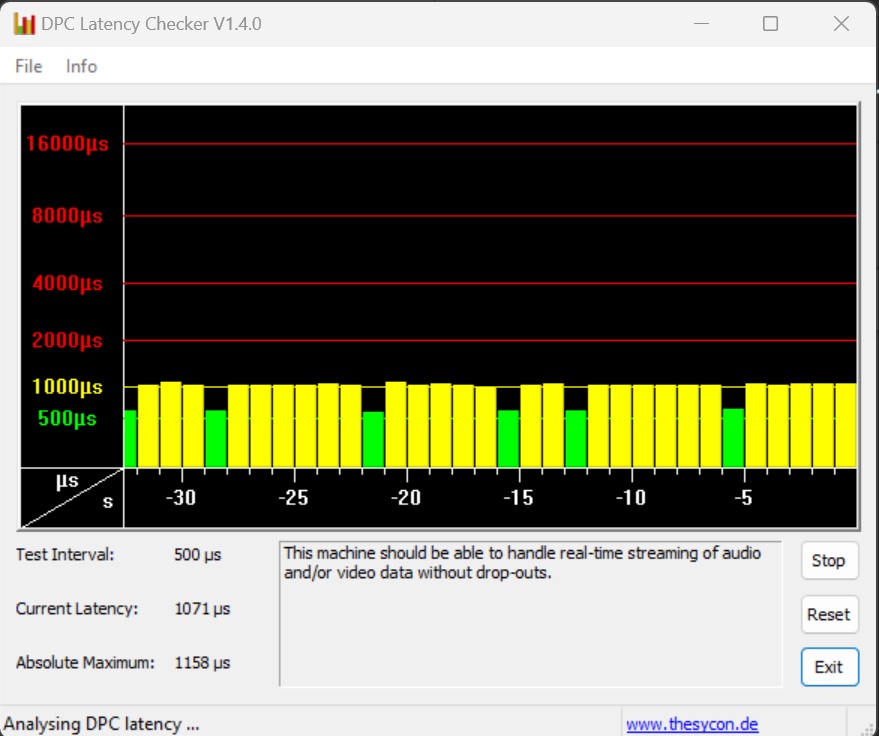
Task: Click the 8000µs scale label
Action: pos(67,215)
